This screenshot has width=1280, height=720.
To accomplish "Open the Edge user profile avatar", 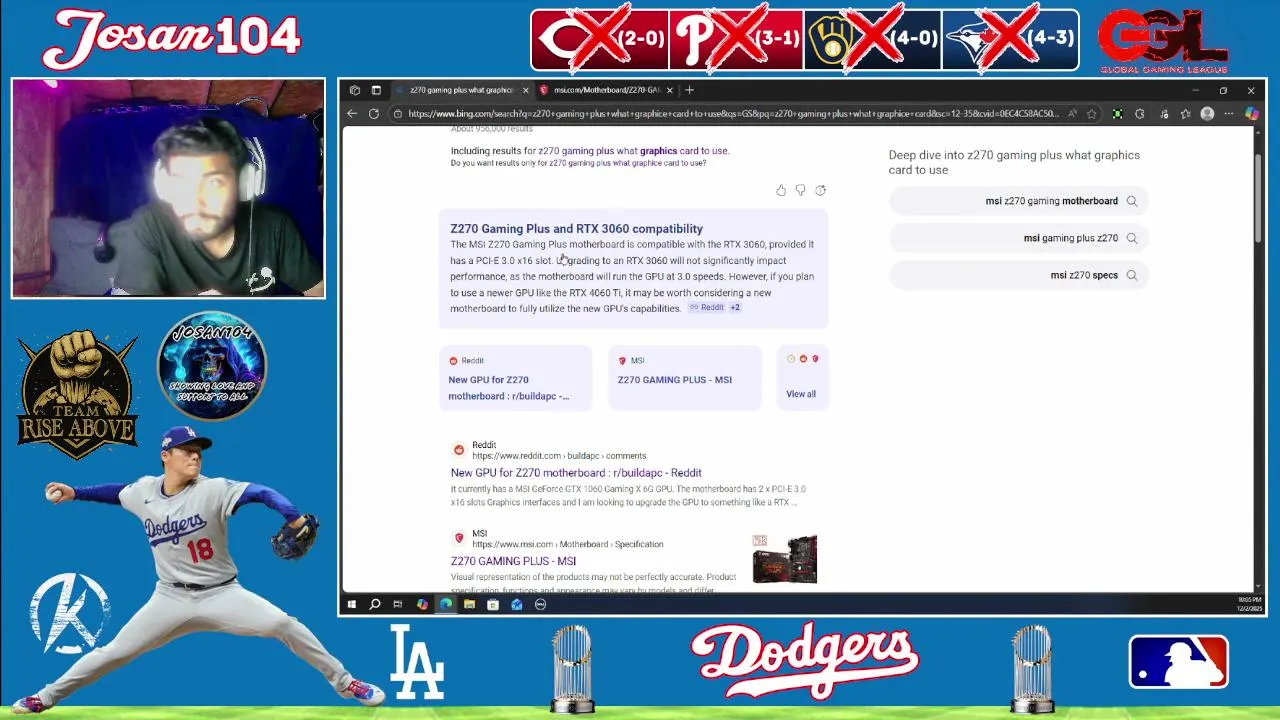I will tap(1207, 114).
